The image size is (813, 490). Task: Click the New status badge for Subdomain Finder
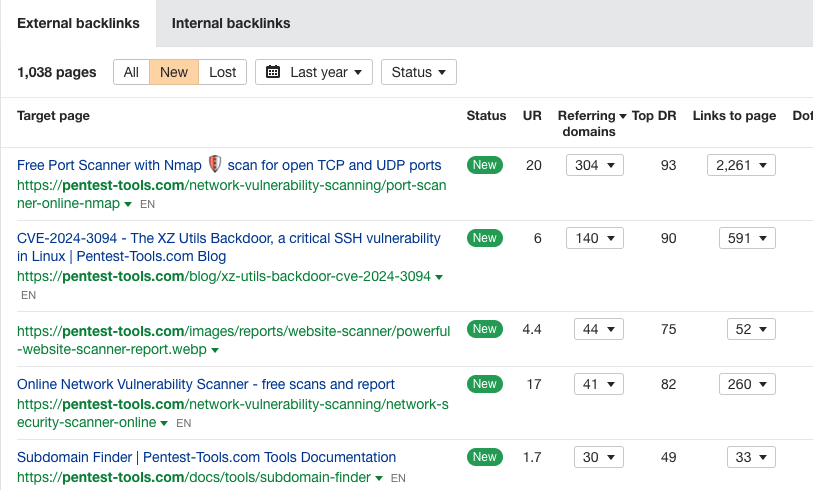(485, 457)
